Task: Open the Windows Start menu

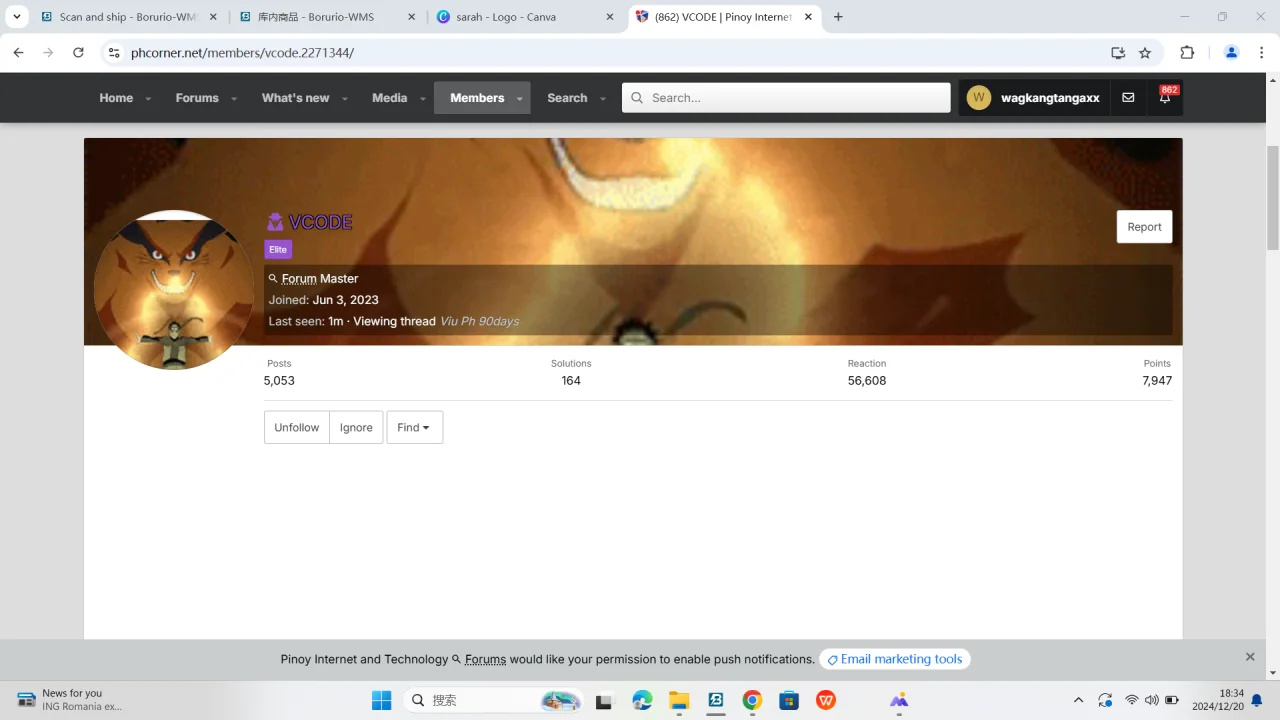Action: [381, 700]
